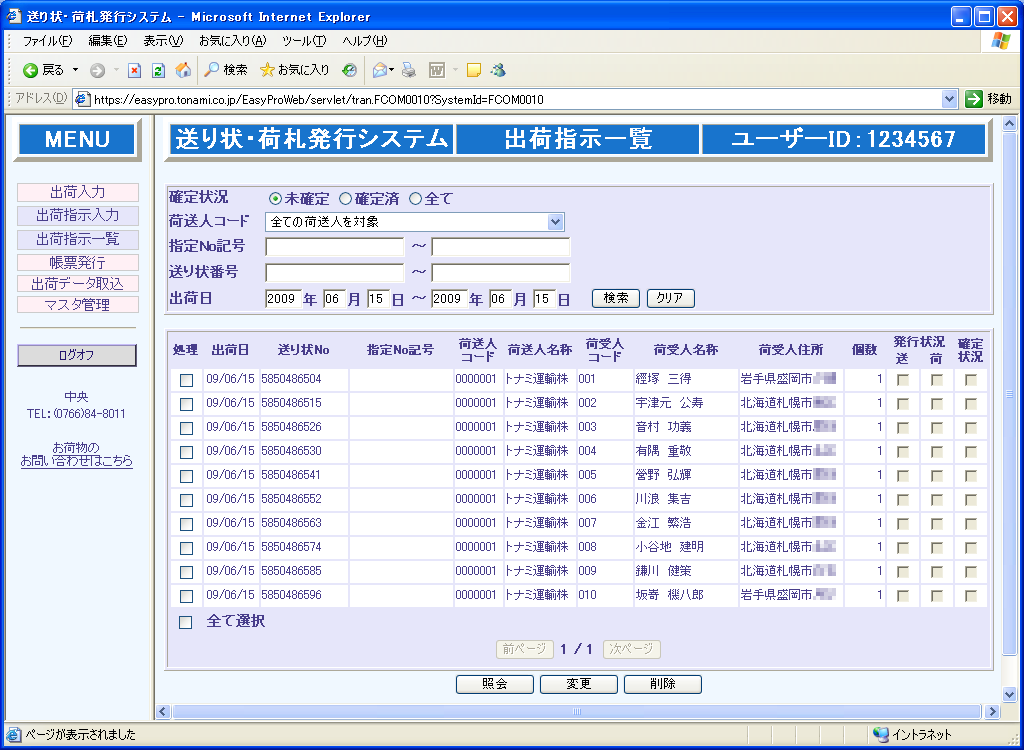The image size is (1024, 750).
Task: Open the address bar dropdown arrow
Action: coord(950,99)
